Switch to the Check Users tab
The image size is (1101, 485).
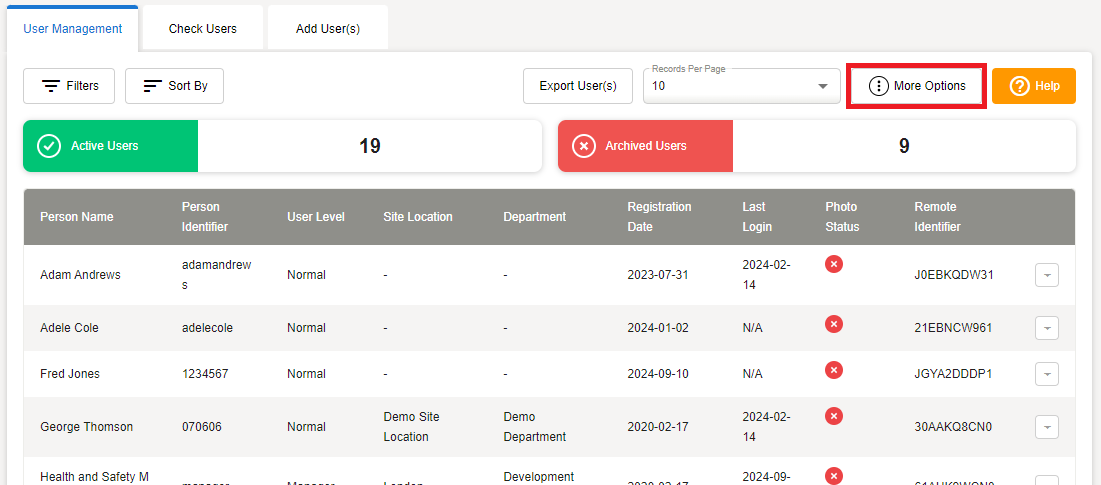[x=203, y=29]
